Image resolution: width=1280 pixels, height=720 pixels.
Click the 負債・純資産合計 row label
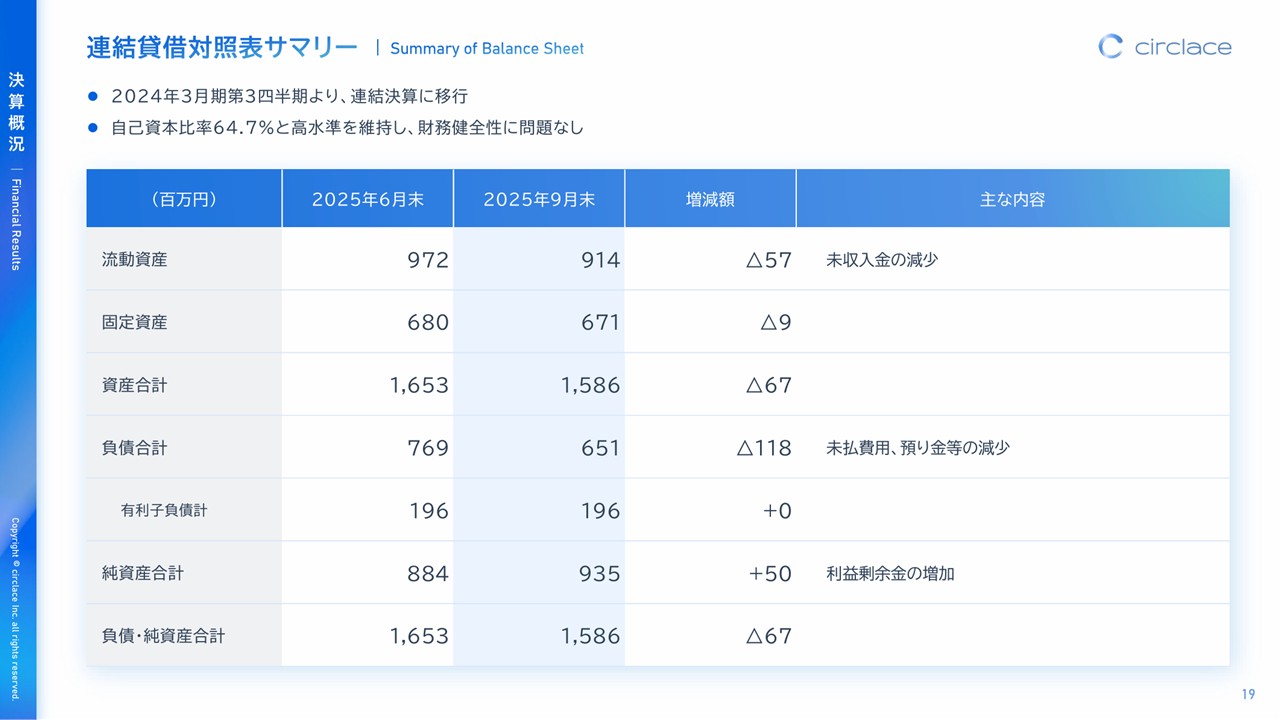[x=163, y=636]
